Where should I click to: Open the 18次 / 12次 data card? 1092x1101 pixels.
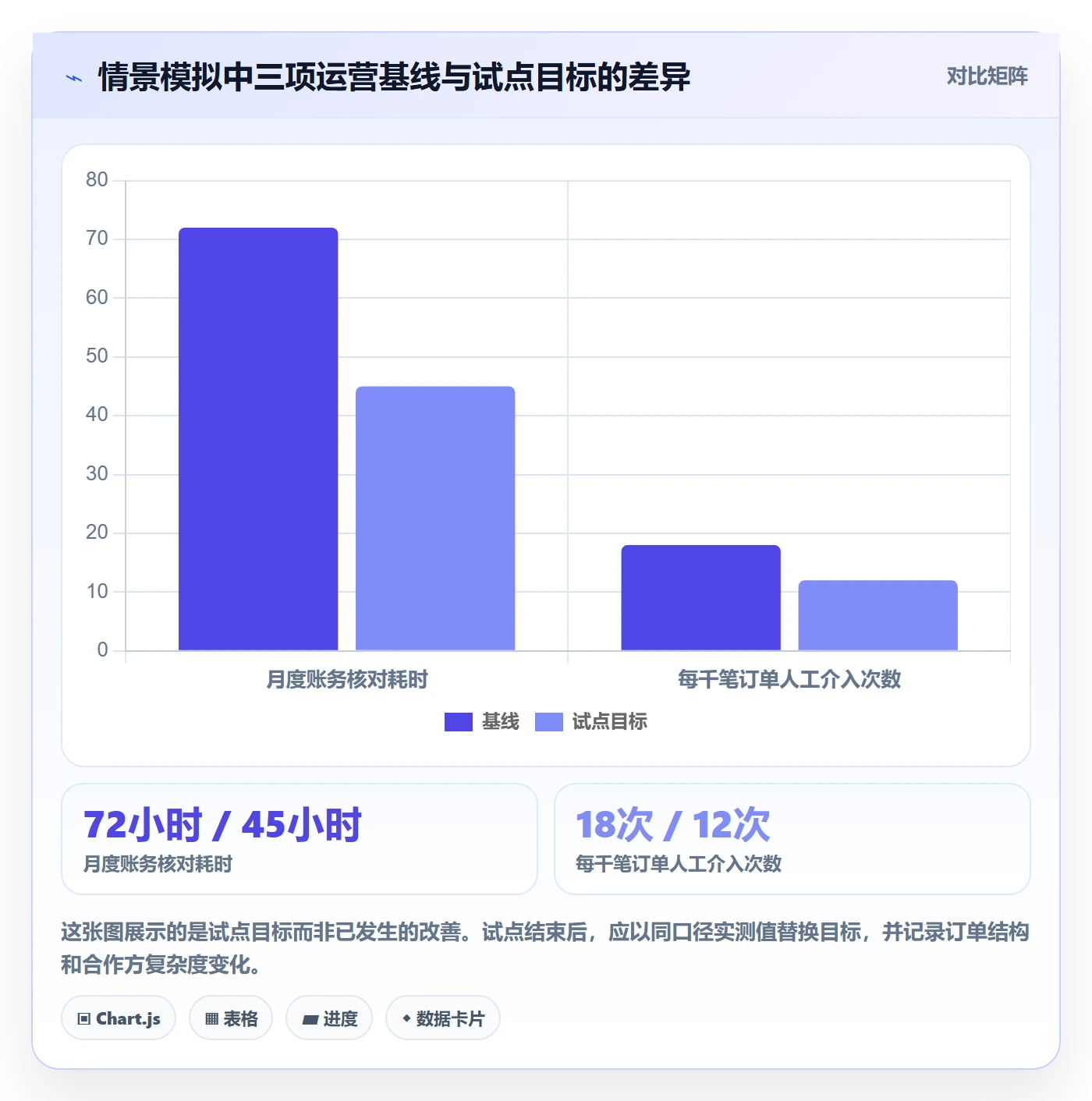coord(792,839)
